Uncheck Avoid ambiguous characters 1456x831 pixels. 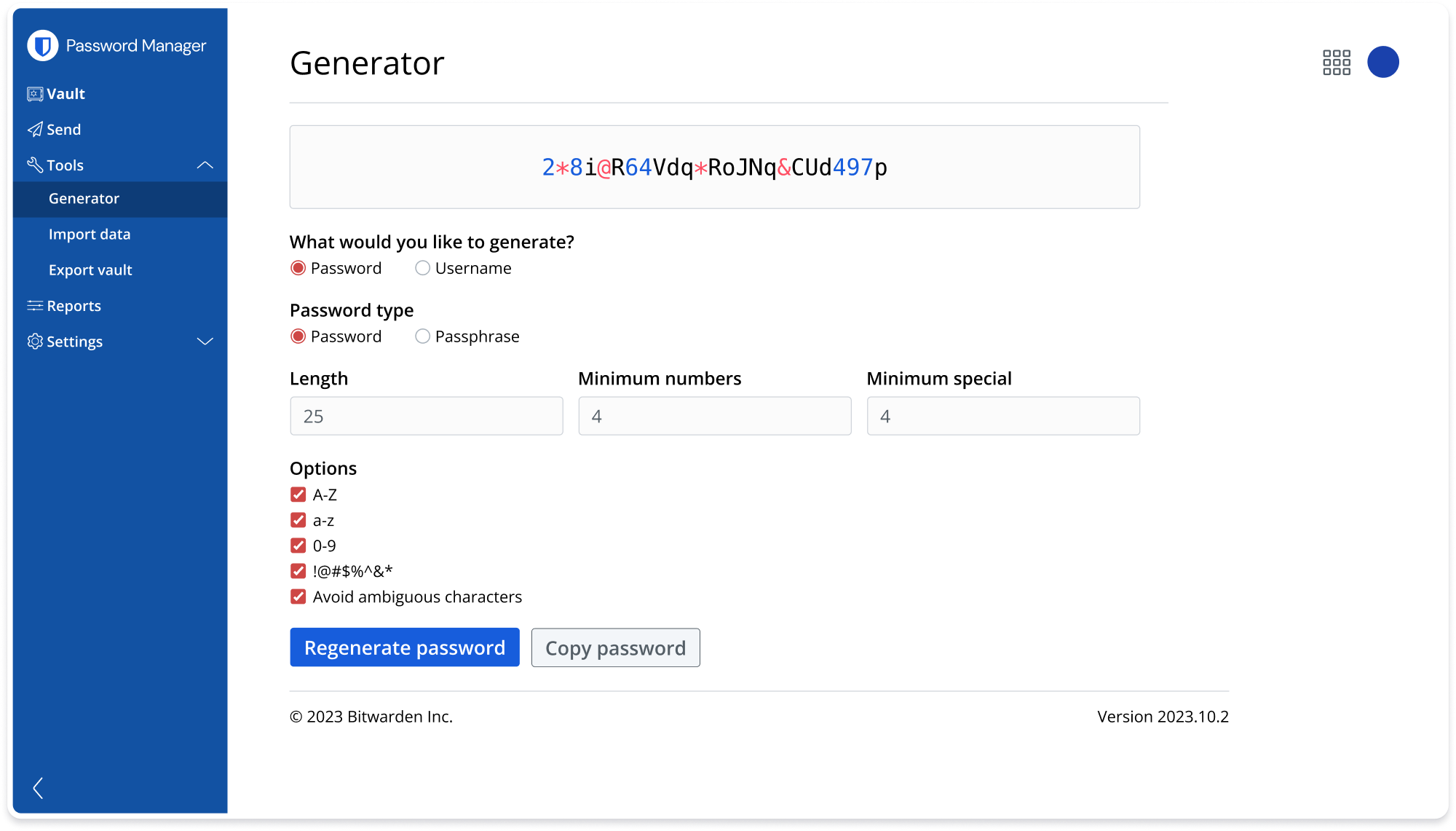pyautogui.click(x=298, y=596)
